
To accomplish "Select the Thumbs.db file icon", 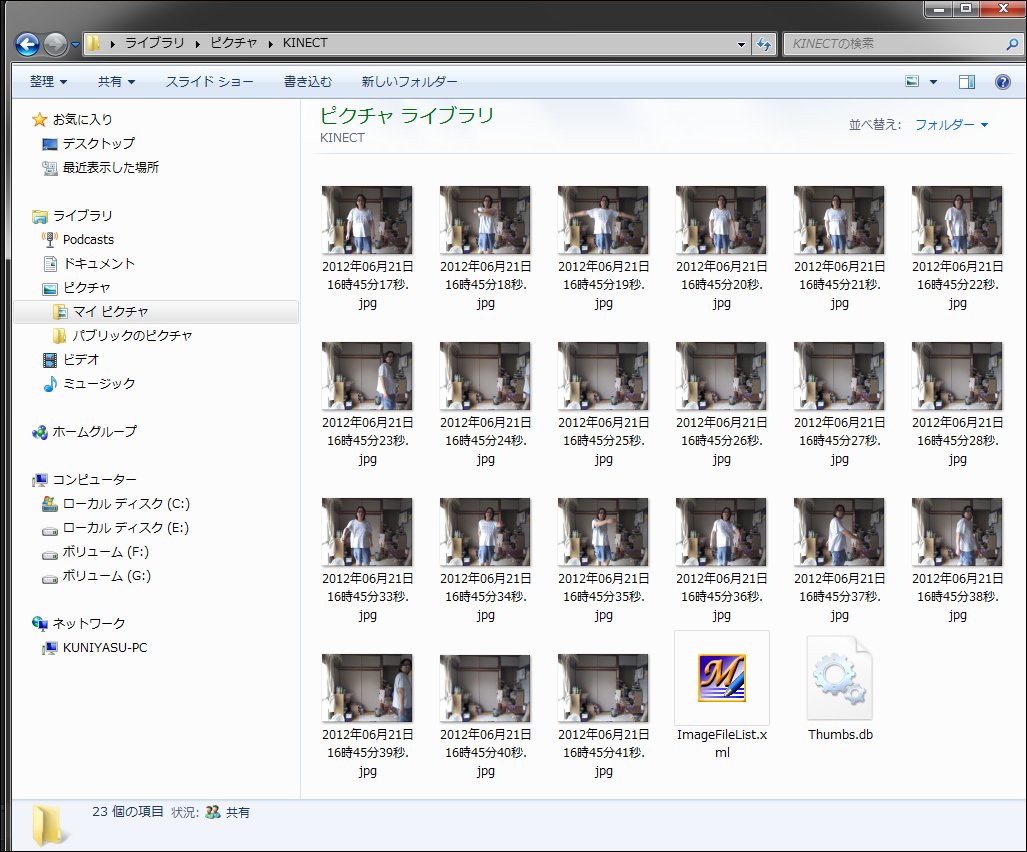I will 840,678.
